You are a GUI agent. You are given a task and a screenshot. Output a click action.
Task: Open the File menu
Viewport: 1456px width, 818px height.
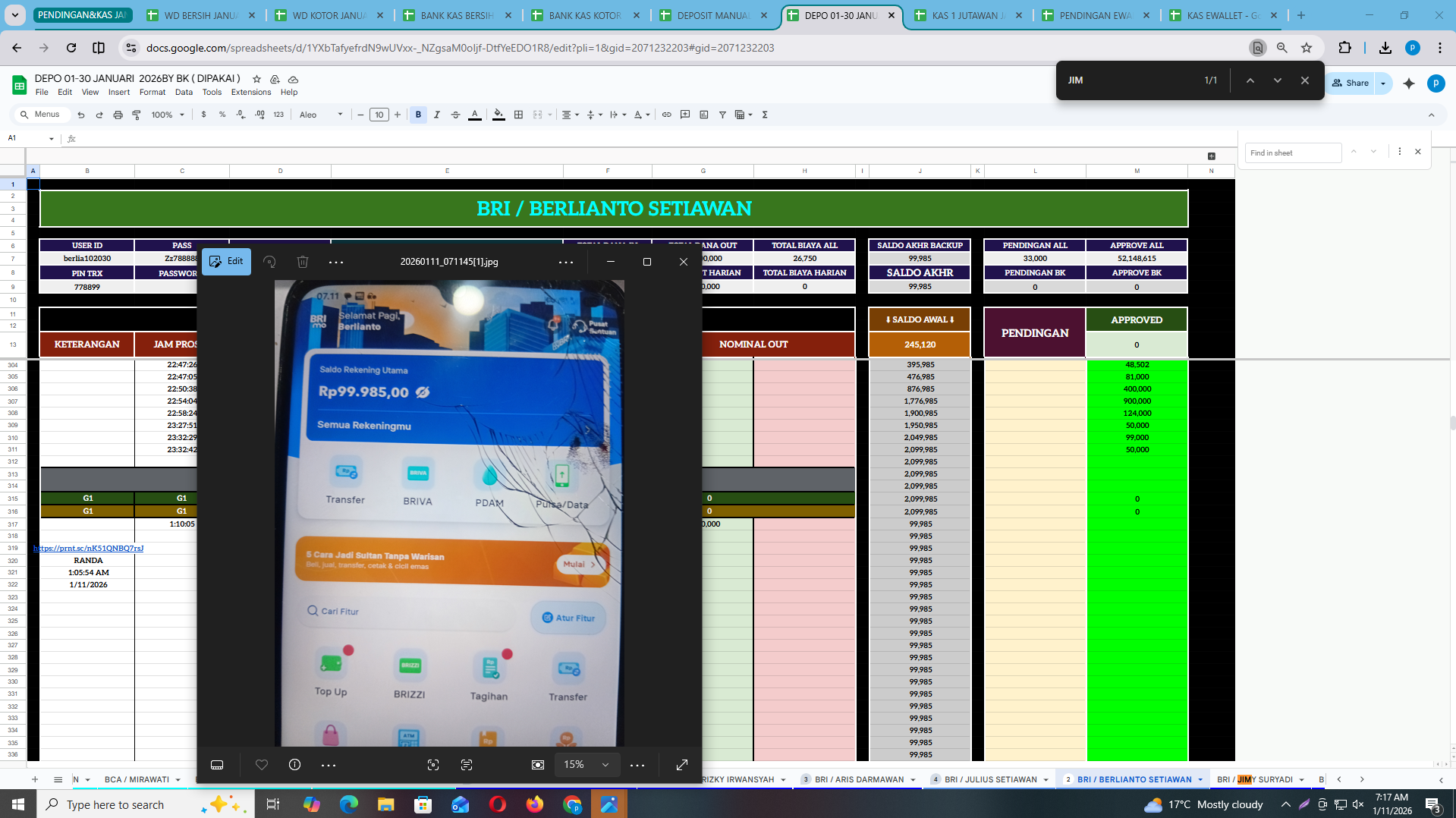(42, 93)
